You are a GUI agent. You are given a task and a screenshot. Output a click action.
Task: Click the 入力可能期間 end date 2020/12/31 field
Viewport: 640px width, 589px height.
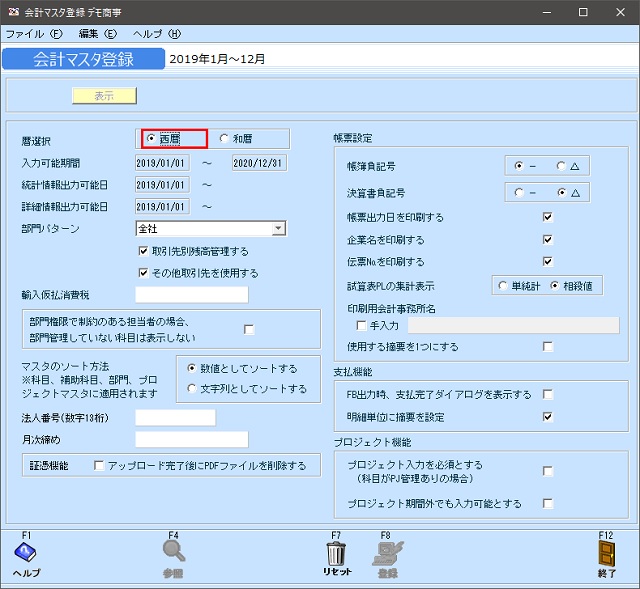coord(259,163)
